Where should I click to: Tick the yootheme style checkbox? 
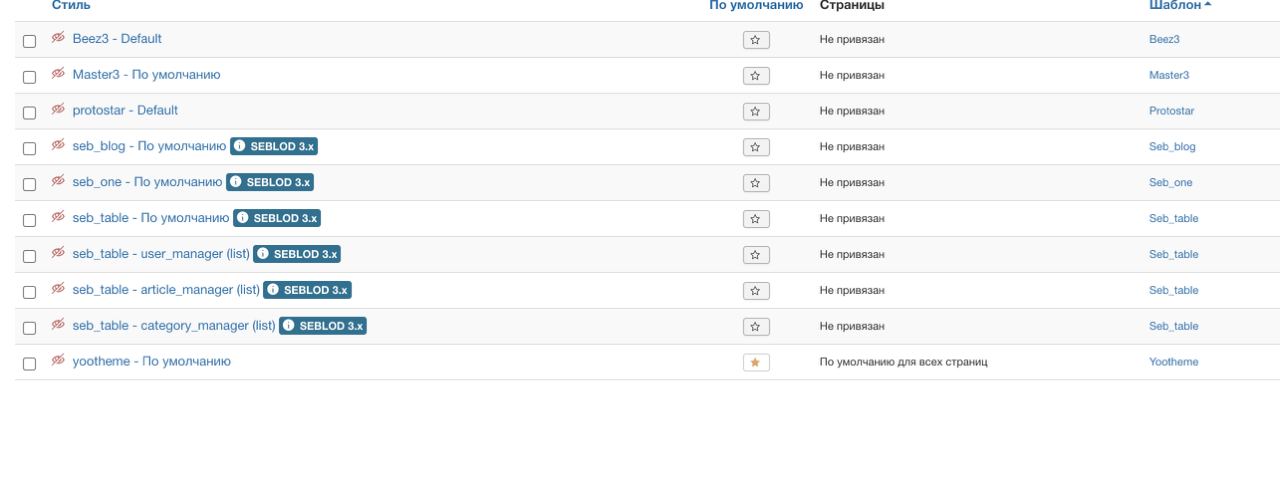point(29,363)
